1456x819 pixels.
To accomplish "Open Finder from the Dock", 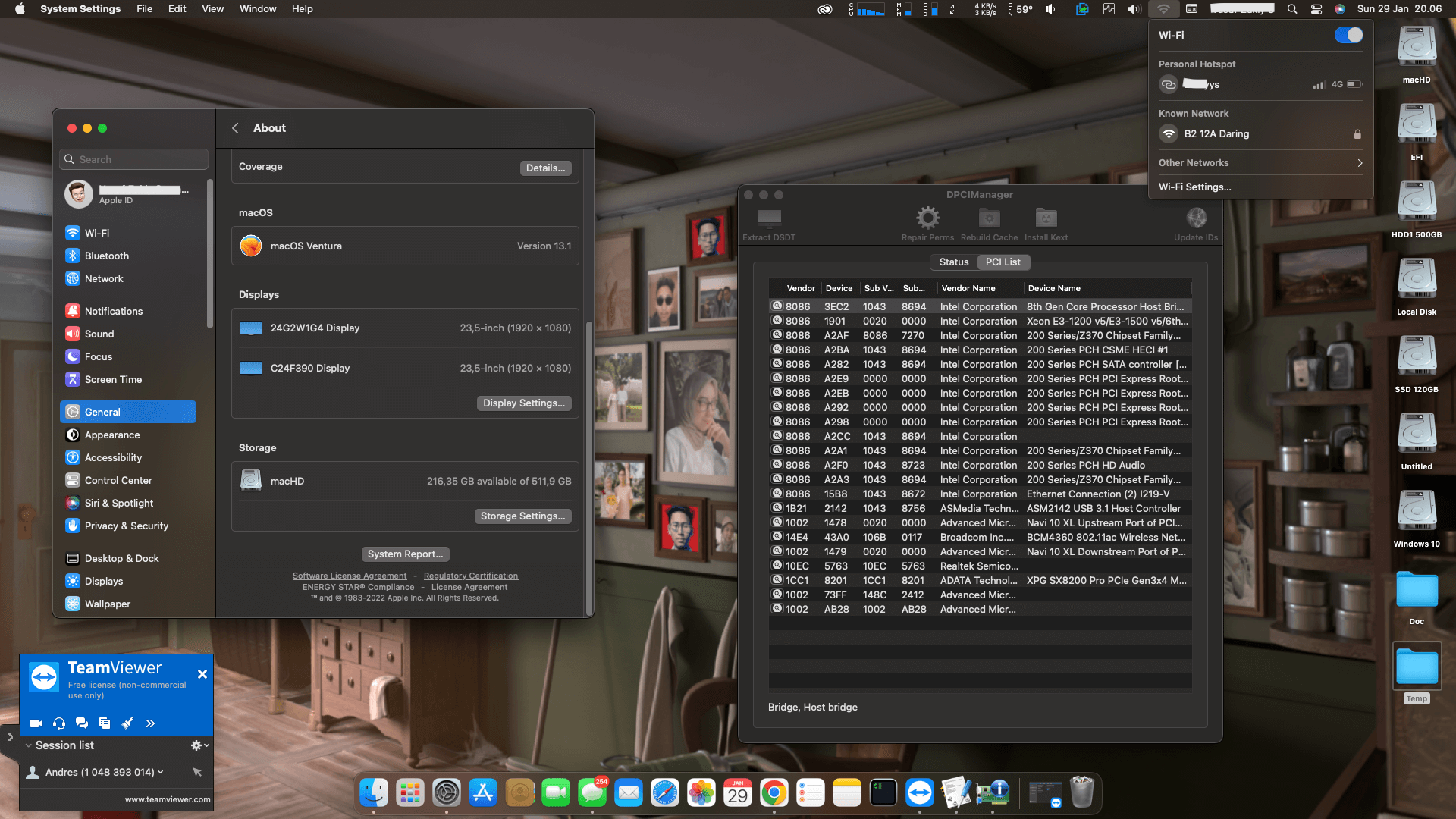I will coord(374,793).
